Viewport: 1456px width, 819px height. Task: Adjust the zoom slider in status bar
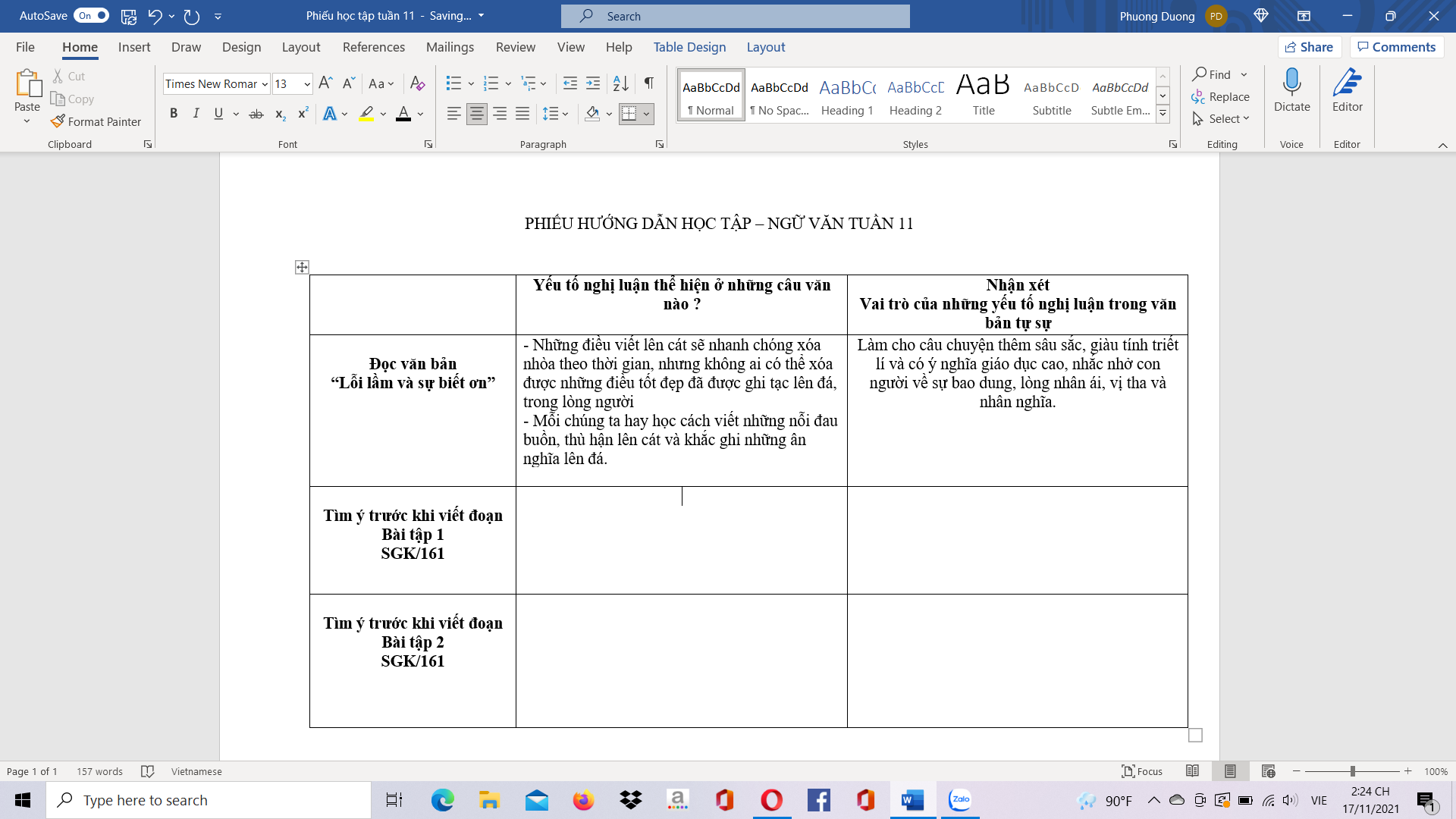coord(1352,771)
